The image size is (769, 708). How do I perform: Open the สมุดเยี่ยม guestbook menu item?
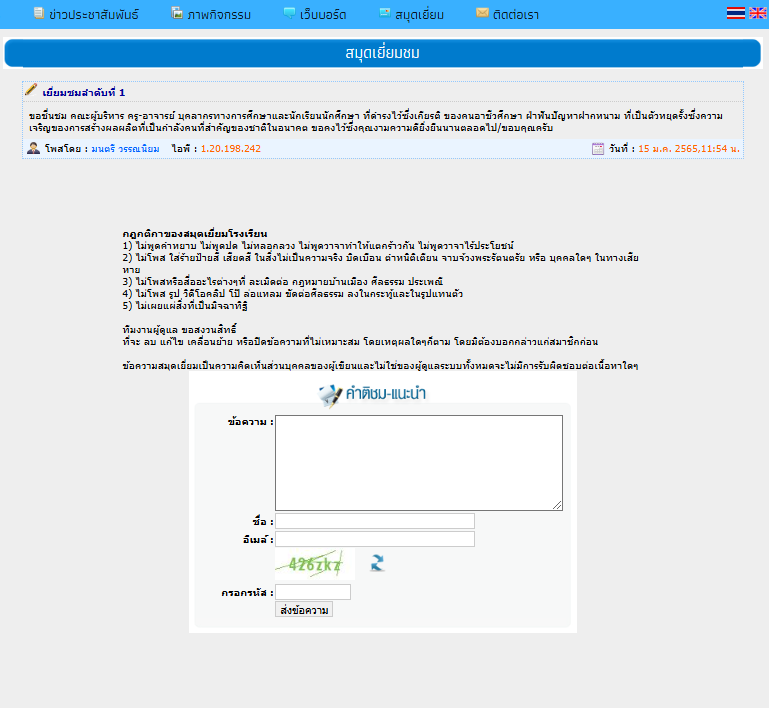pyautogui.click(x=419, y=15)
